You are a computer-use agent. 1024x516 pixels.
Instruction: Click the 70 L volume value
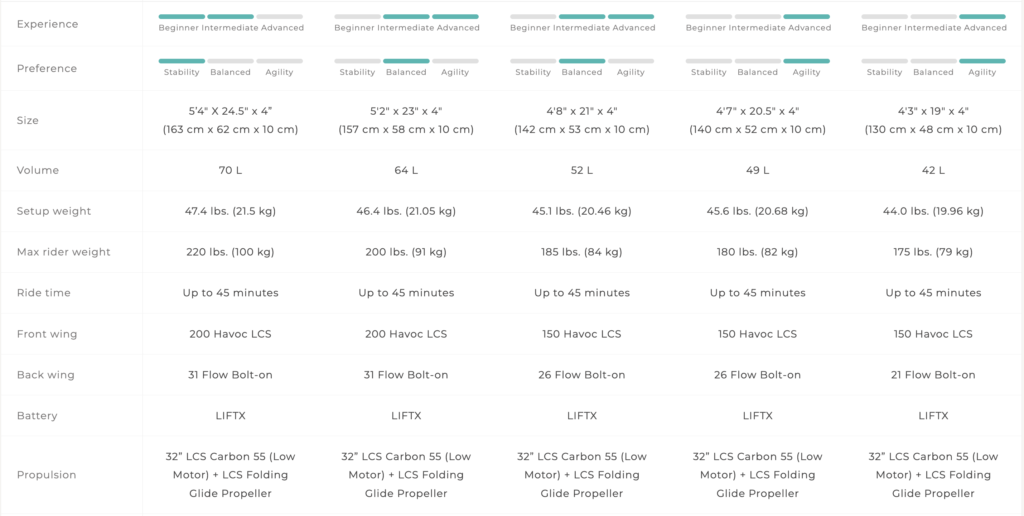pyautogui.click(x=231, y=170)
